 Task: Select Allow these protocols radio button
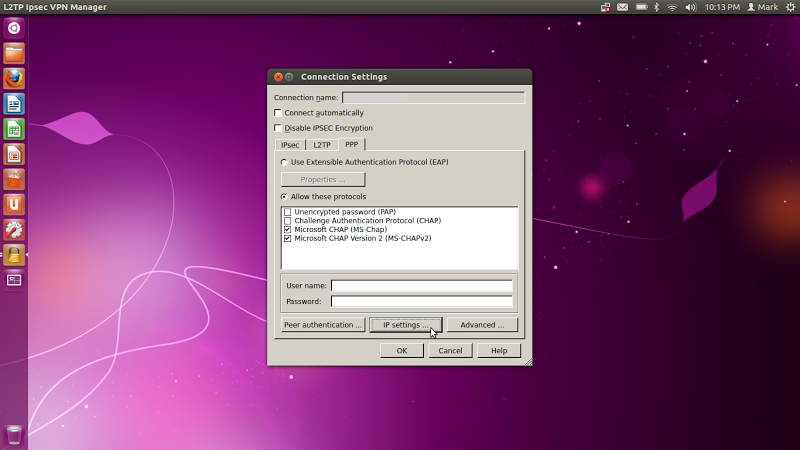point(284,196)
